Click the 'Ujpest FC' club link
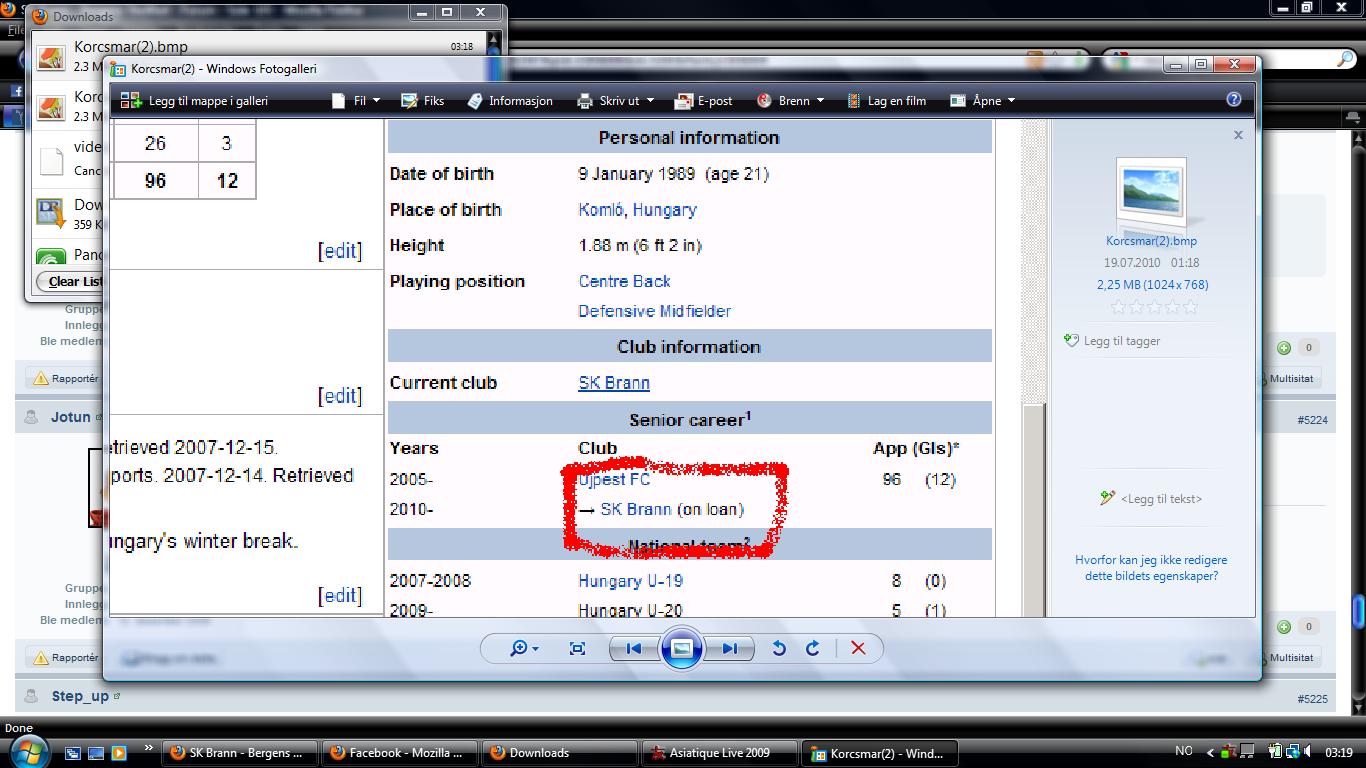 [x=614, y=480]
